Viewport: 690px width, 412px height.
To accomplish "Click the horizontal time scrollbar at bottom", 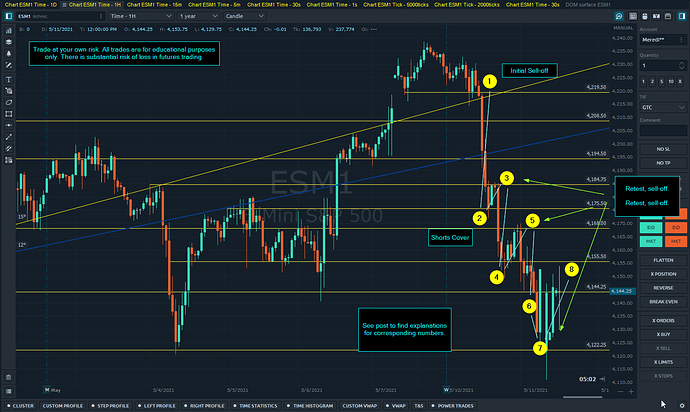I will coord(583,397).
